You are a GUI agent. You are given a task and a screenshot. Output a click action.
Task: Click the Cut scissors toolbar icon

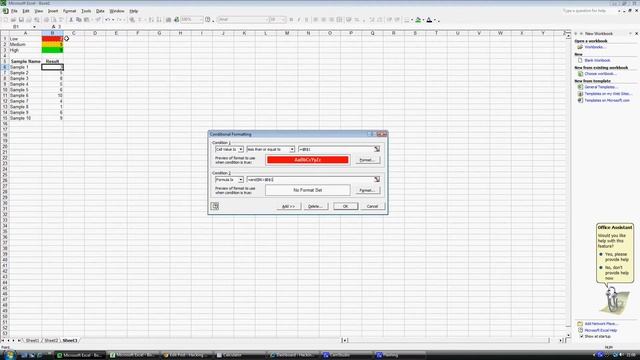coord(71,20)
